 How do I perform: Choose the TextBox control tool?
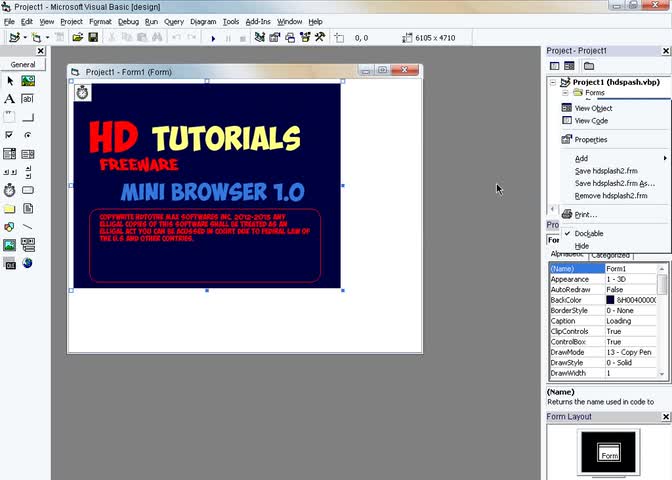[28, 99]
